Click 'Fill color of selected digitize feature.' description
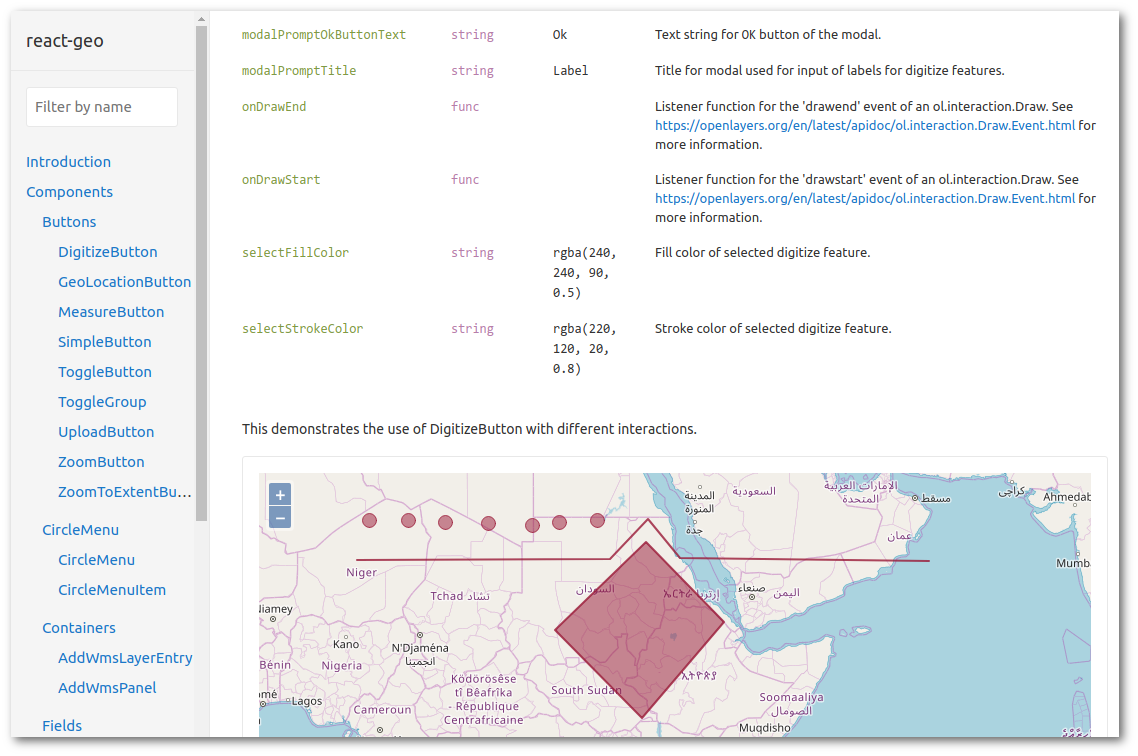This screenshot has width=1138, height=756. coord(762,252)
